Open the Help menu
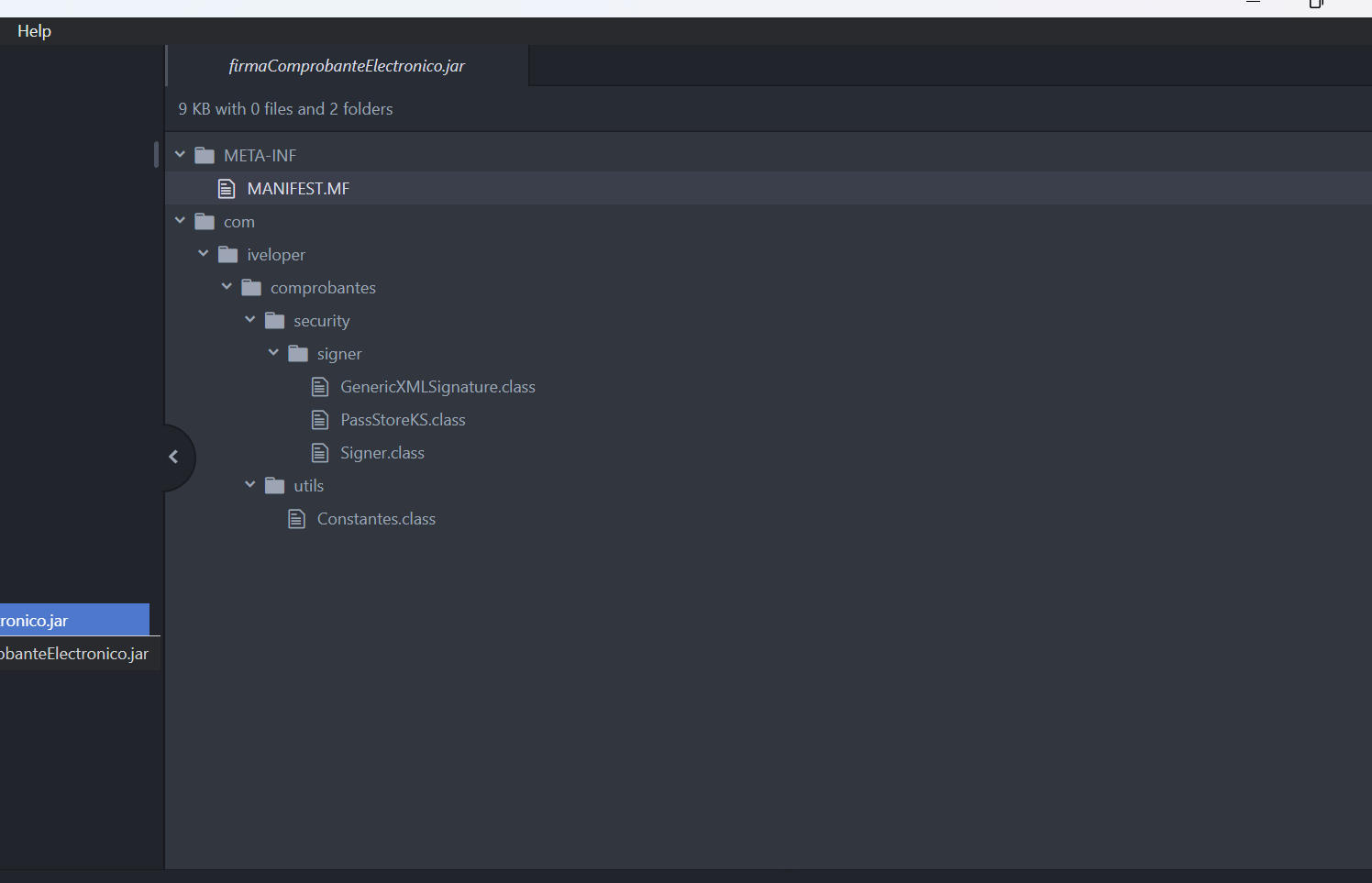 point(34,31)
